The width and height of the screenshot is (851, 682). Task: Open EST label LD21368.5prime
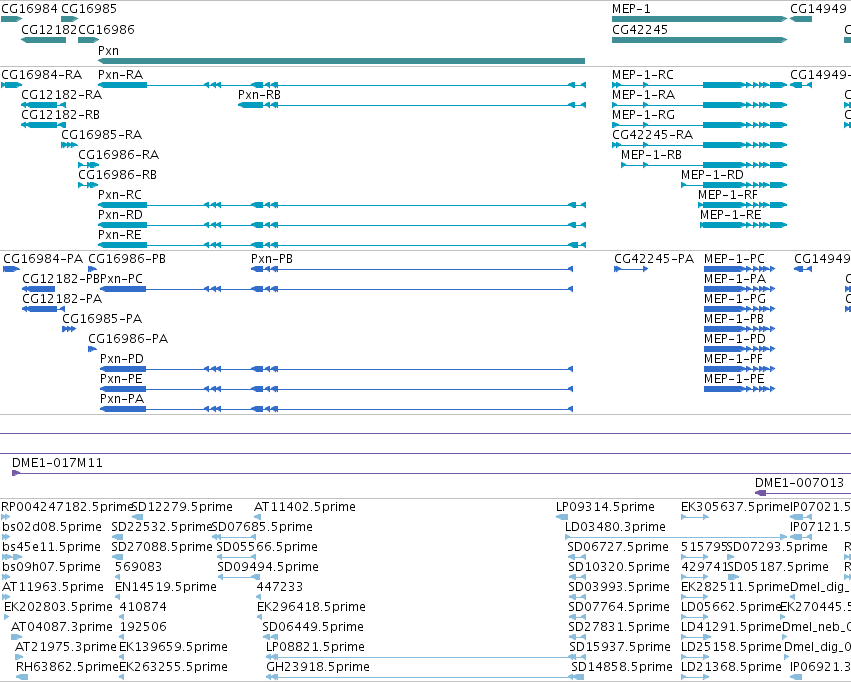click(x=731, y=667)
